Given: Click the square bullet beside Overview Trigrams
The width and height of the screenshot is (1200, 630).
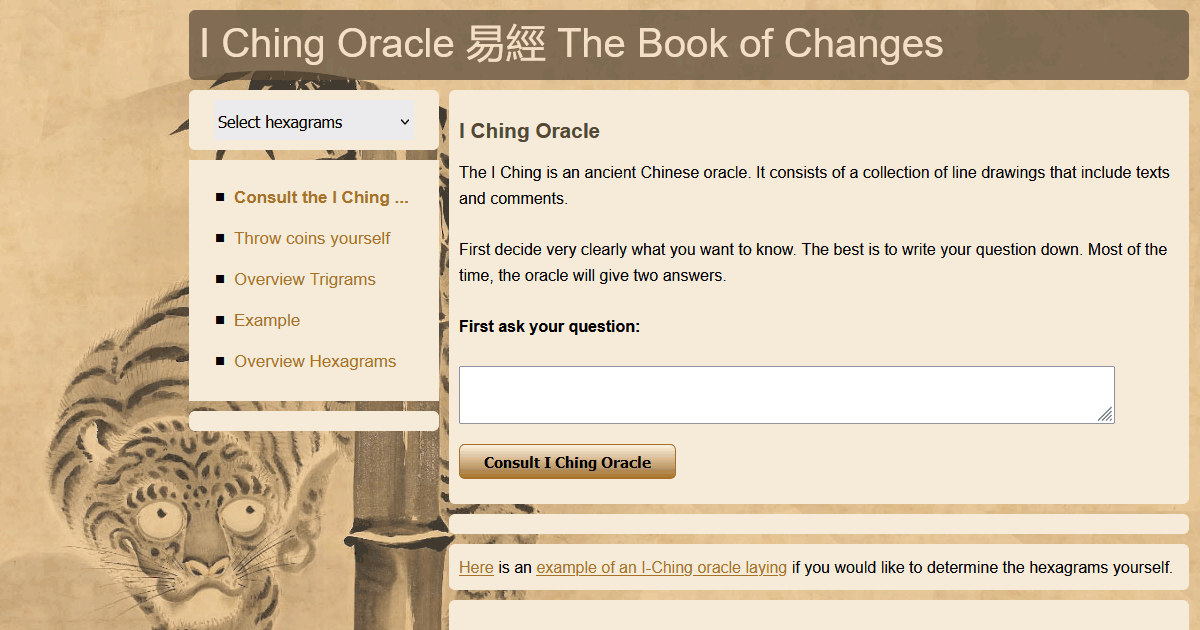Looking at the screenshot, I should 220,280.
